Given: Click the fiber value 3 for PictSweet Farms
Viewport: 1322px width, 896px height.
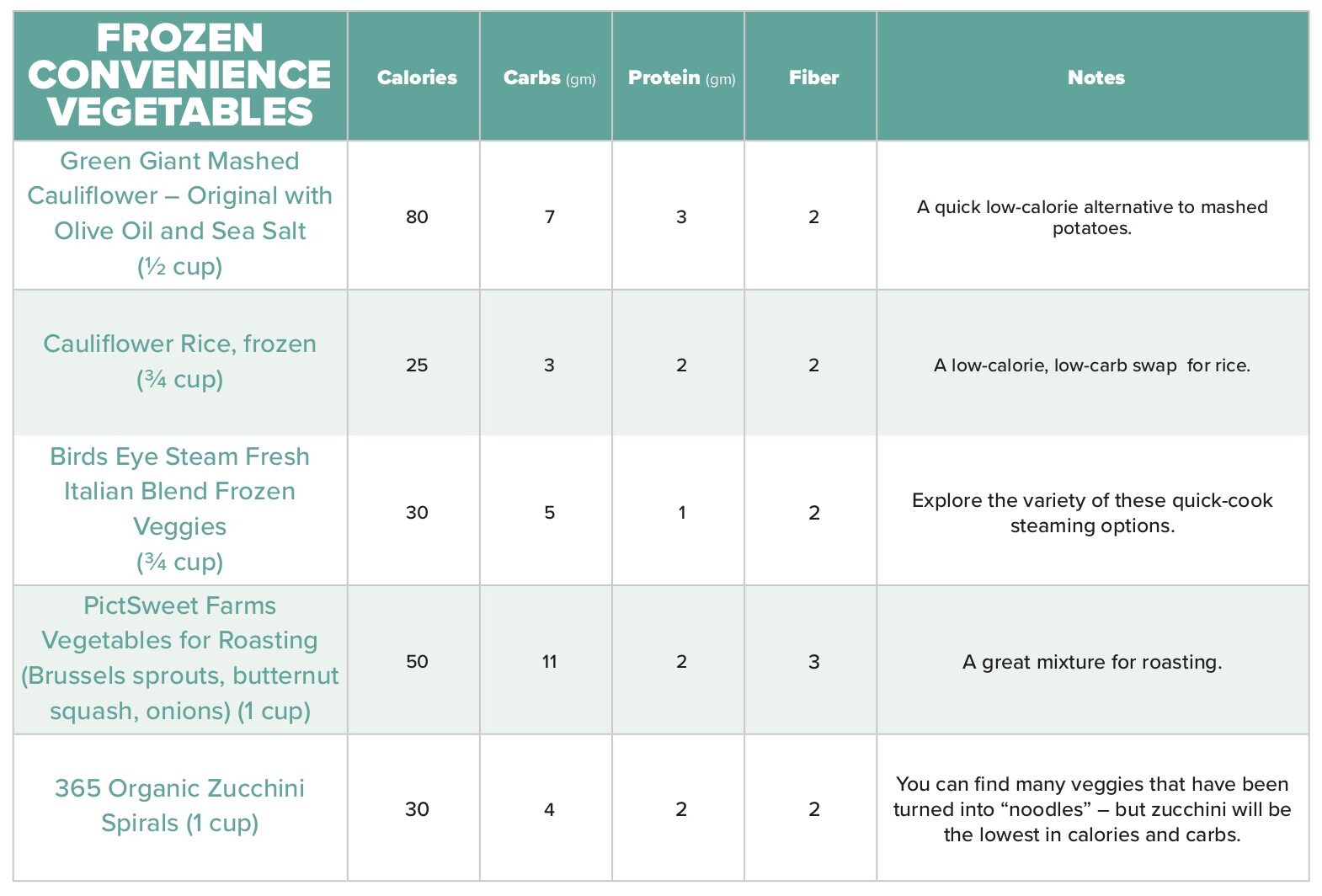Looking at the screenshot, I should coord(813,661).
